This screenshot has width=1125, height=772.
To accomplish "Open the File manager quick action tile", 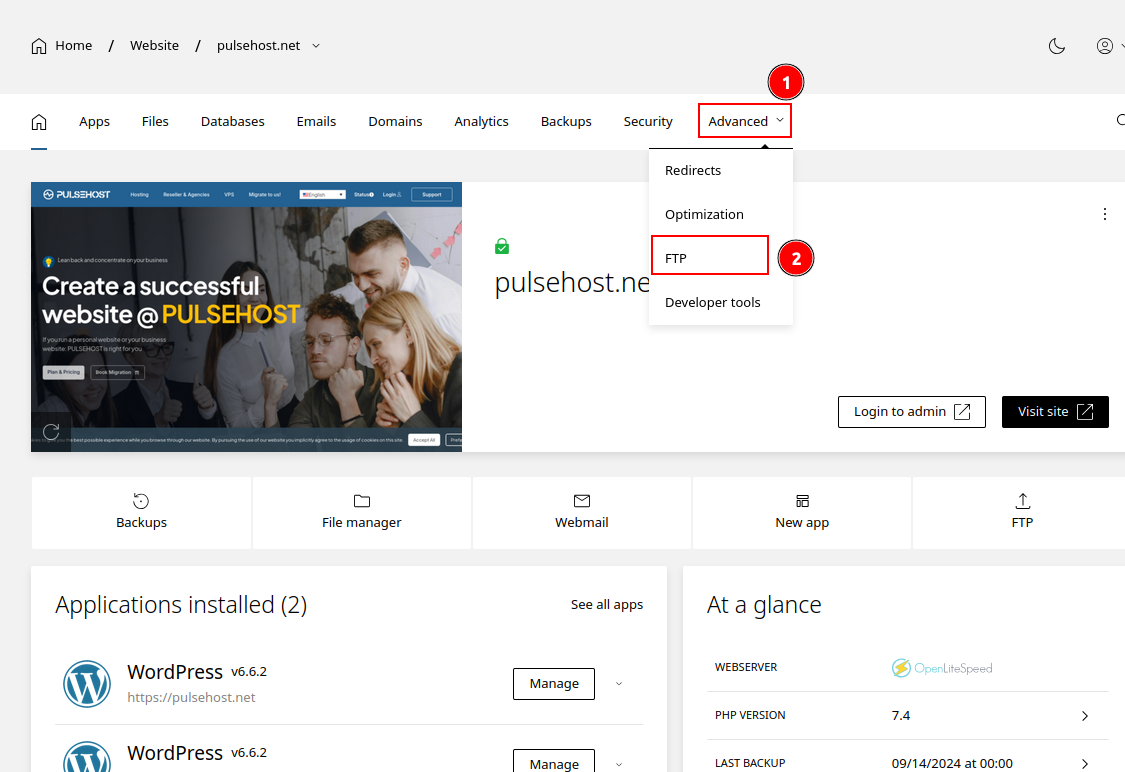I will 362,512.
